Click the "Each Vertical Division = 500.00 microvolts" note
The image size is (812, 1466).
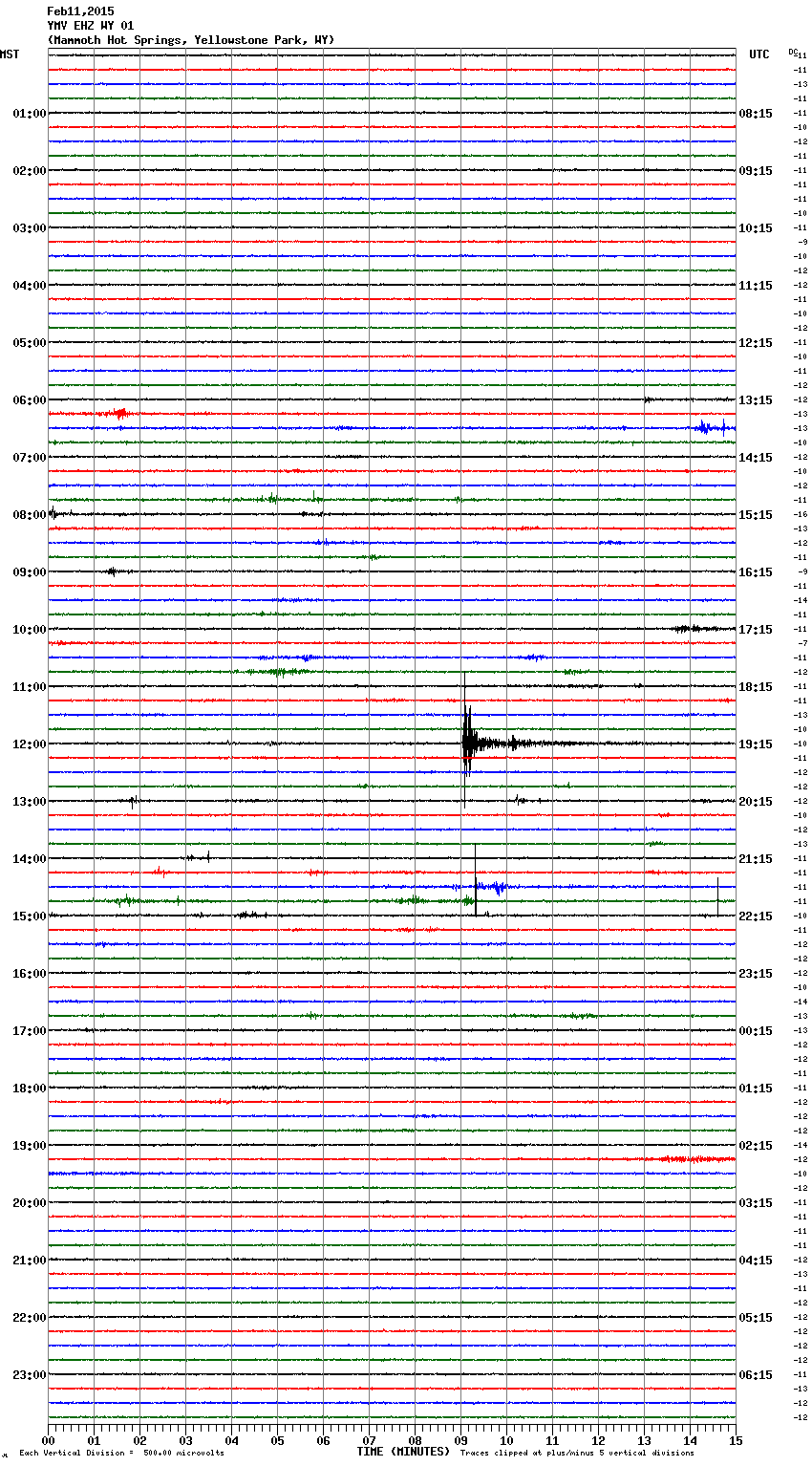(121, 1454)
